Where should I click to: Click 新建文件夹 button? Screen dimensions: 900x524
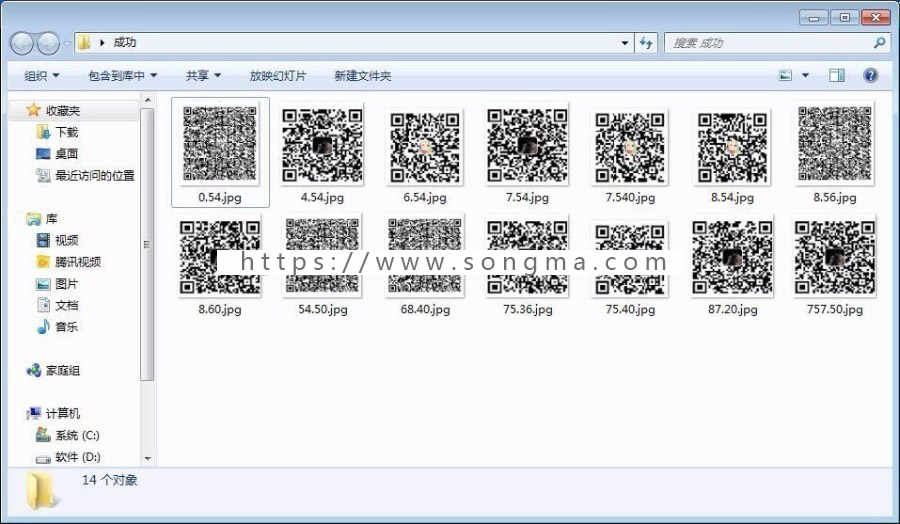363,76
